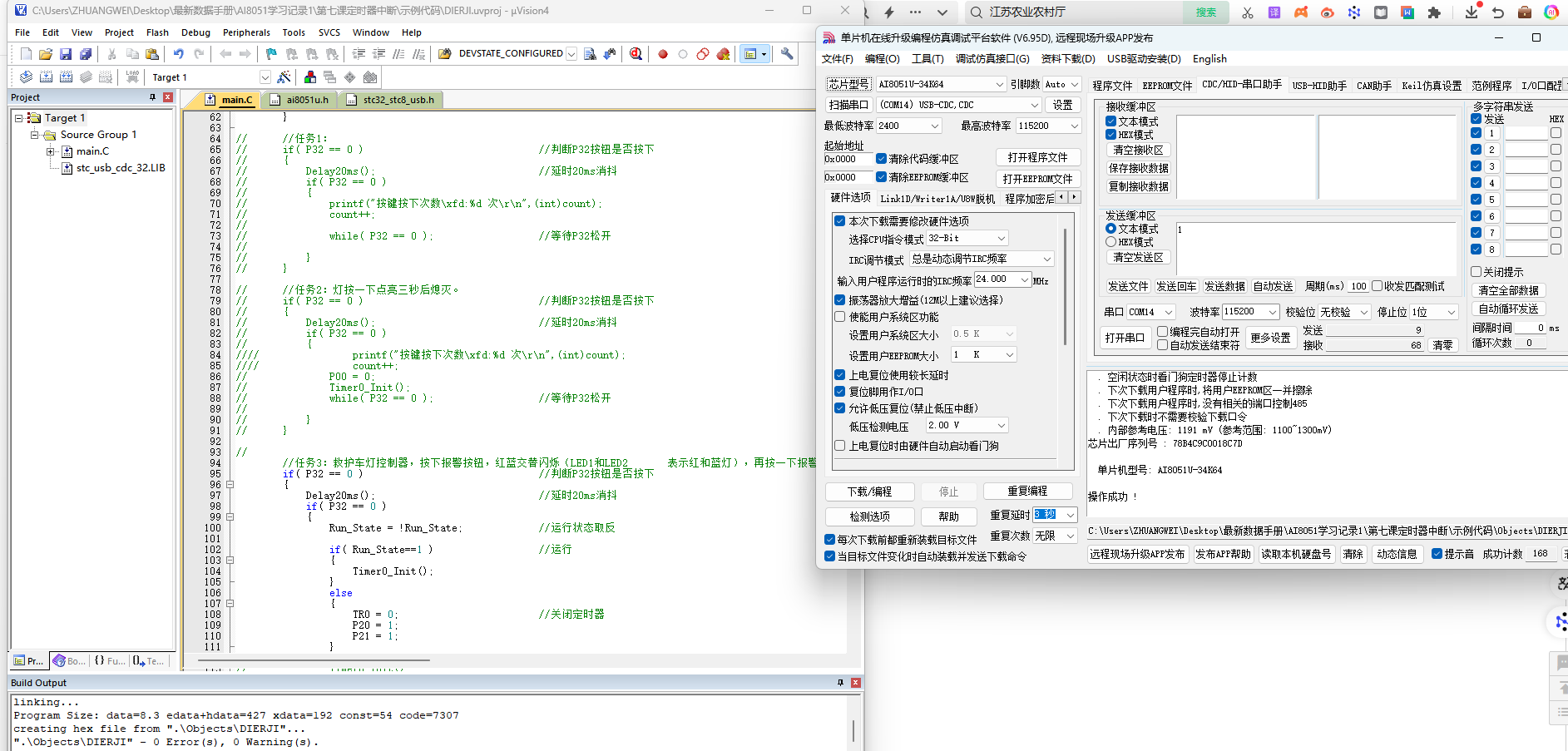1568x751 pixels.
Task: Open Options for Target wand icon
Action: [x=284, y=77]
